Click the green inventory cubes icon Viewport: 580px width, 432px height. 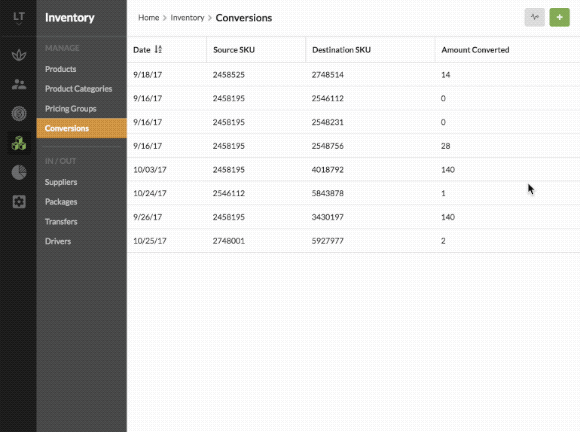click(x=19, y=143)
